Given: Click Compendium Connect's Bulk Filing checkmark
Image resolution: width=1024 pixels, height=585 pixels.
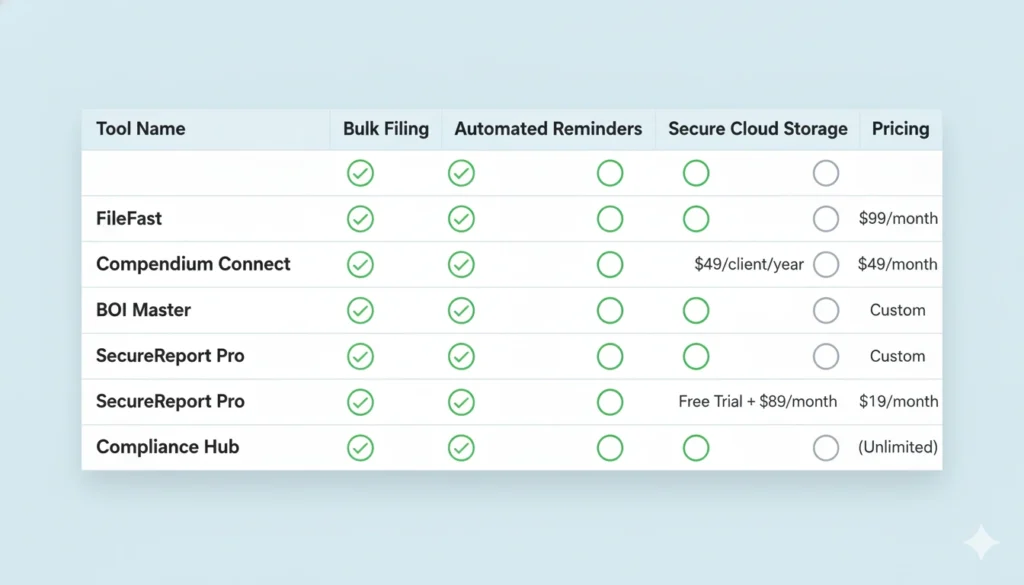Looking at the screenshot, I should 360,264.
